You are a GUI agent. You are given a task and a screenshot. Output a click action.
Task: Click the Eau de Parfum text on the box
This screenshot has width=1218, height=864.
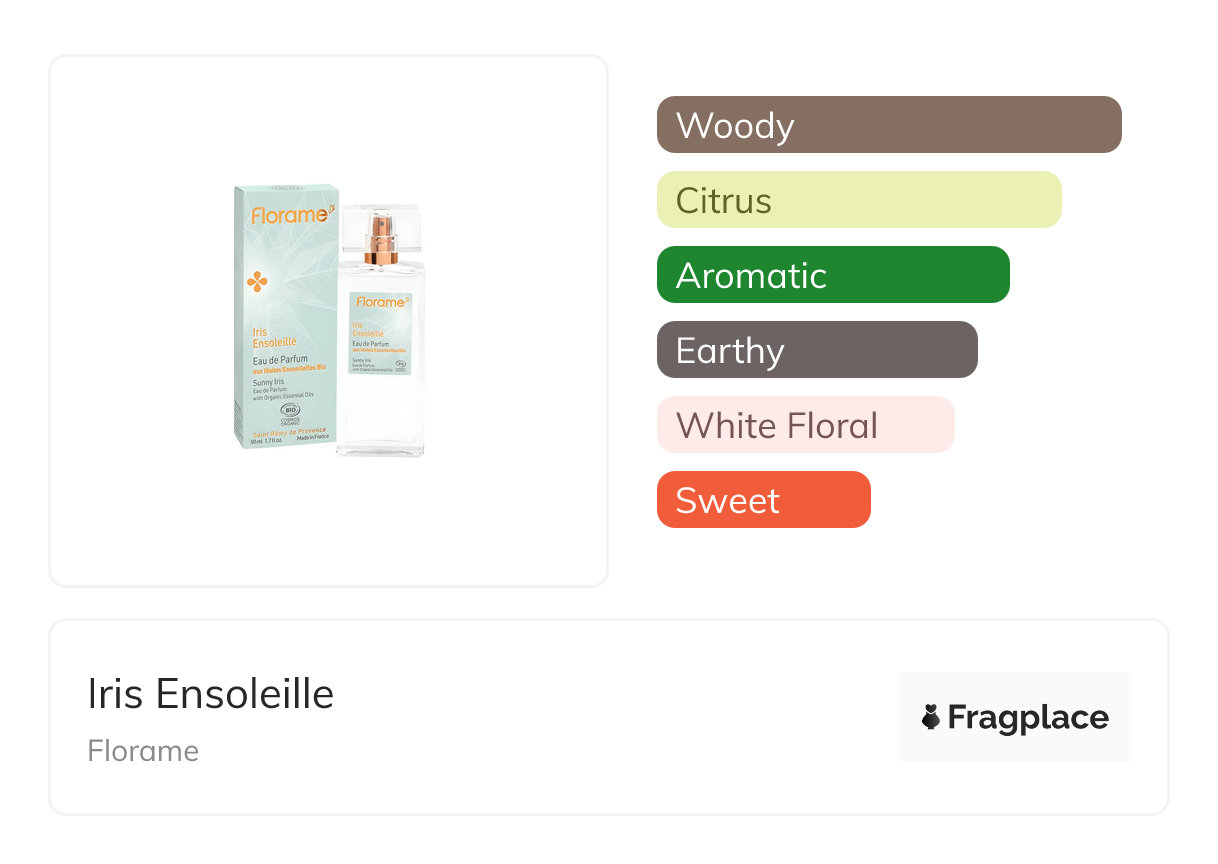[x=279, y=359]
